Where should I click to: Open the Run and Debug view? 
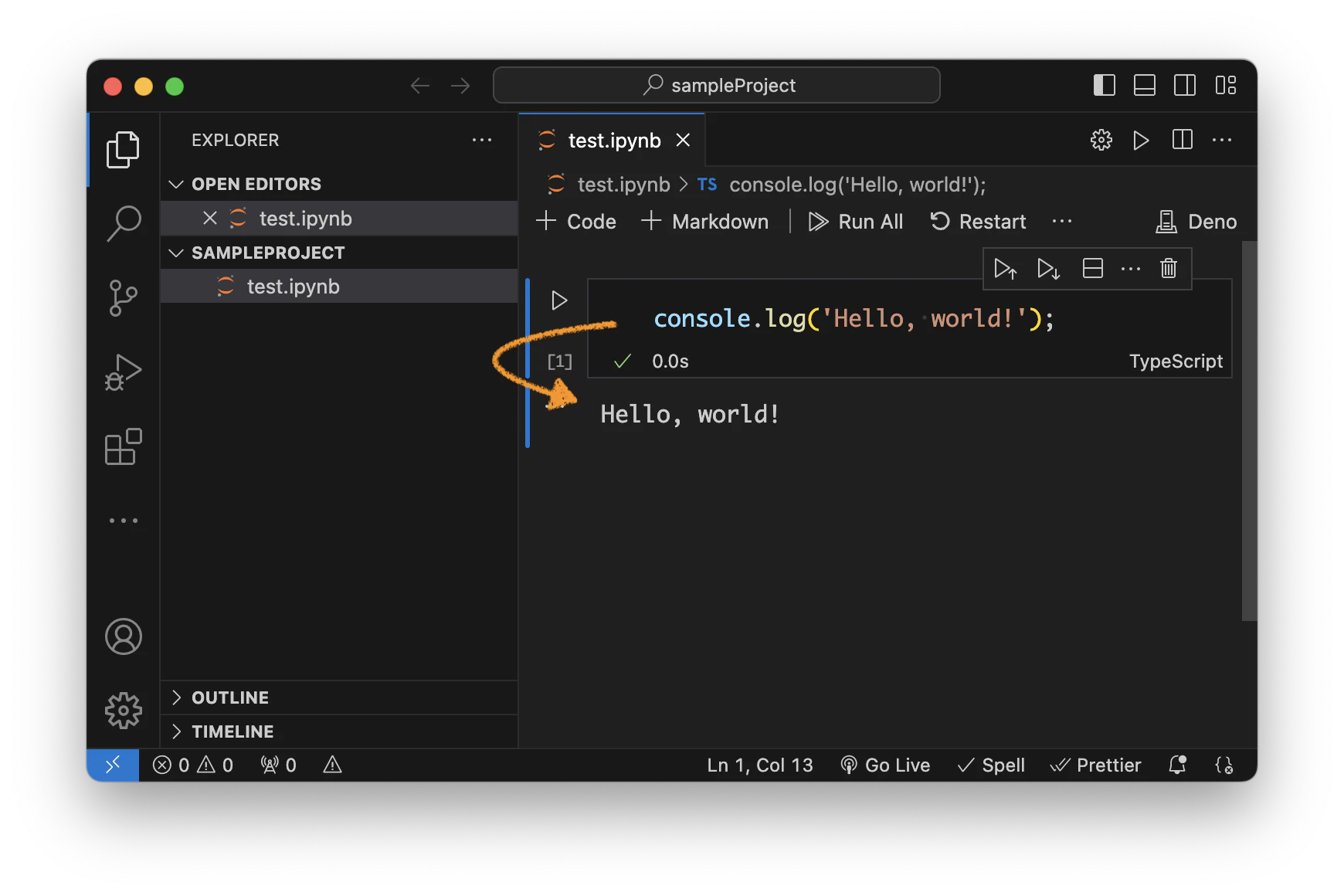coord(123,372)
